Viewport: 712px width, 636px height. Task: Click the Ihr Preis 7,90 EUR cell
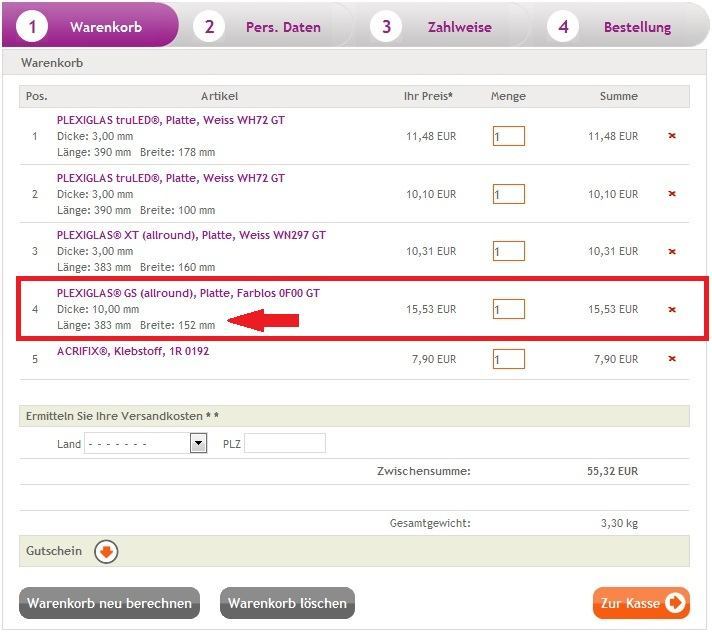coord(434,359)
